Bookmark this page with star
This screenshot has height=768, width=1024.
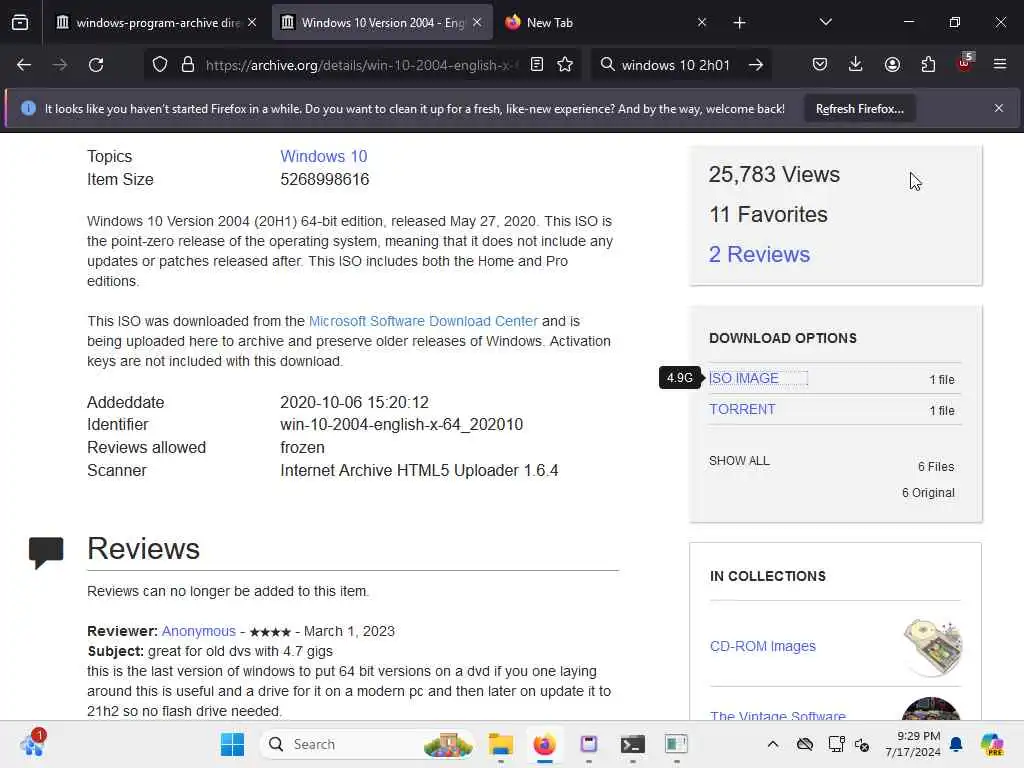566,65
